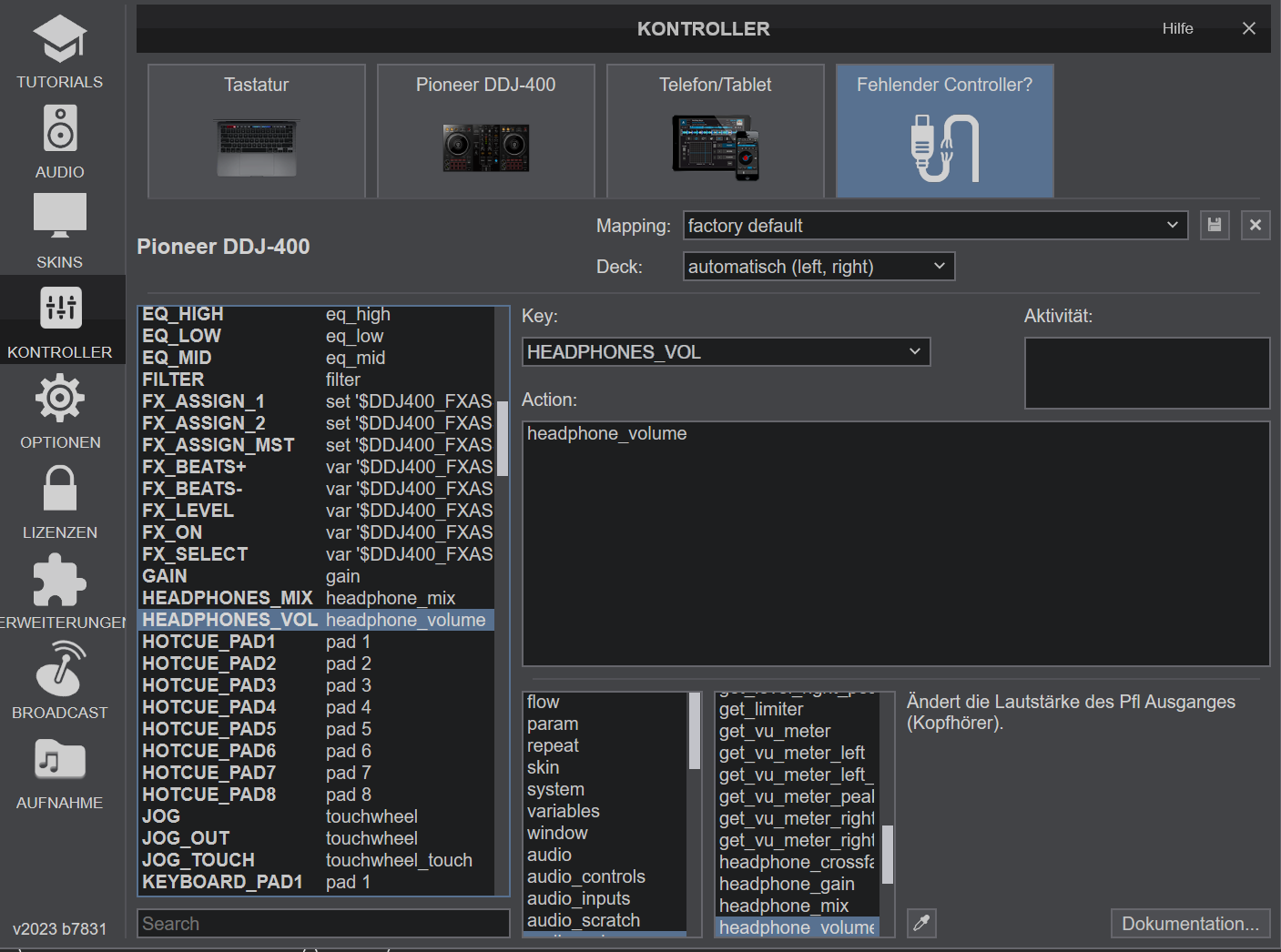Close the Kontroller settings window
This screenshot has width=1281, height=952.
tap(1249, 28)
